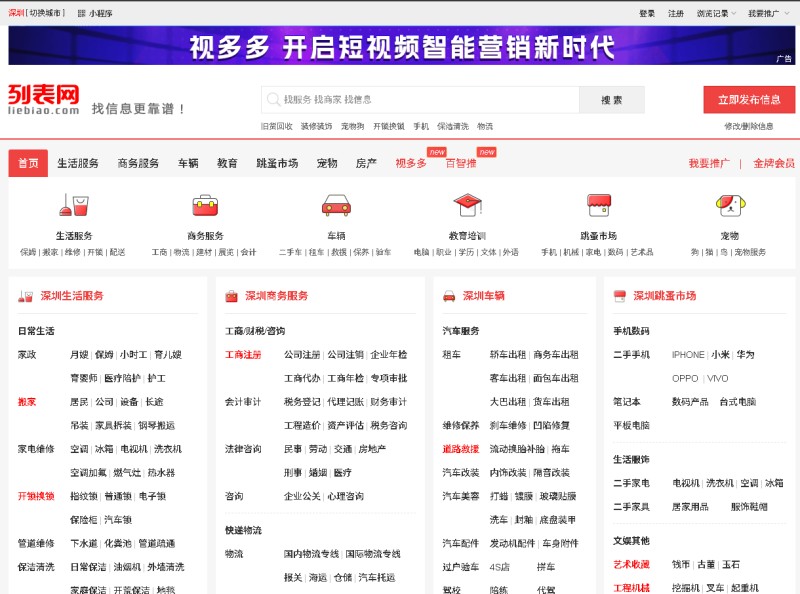Open the 法律咨询 category link
800x594 pixels.
243,449
